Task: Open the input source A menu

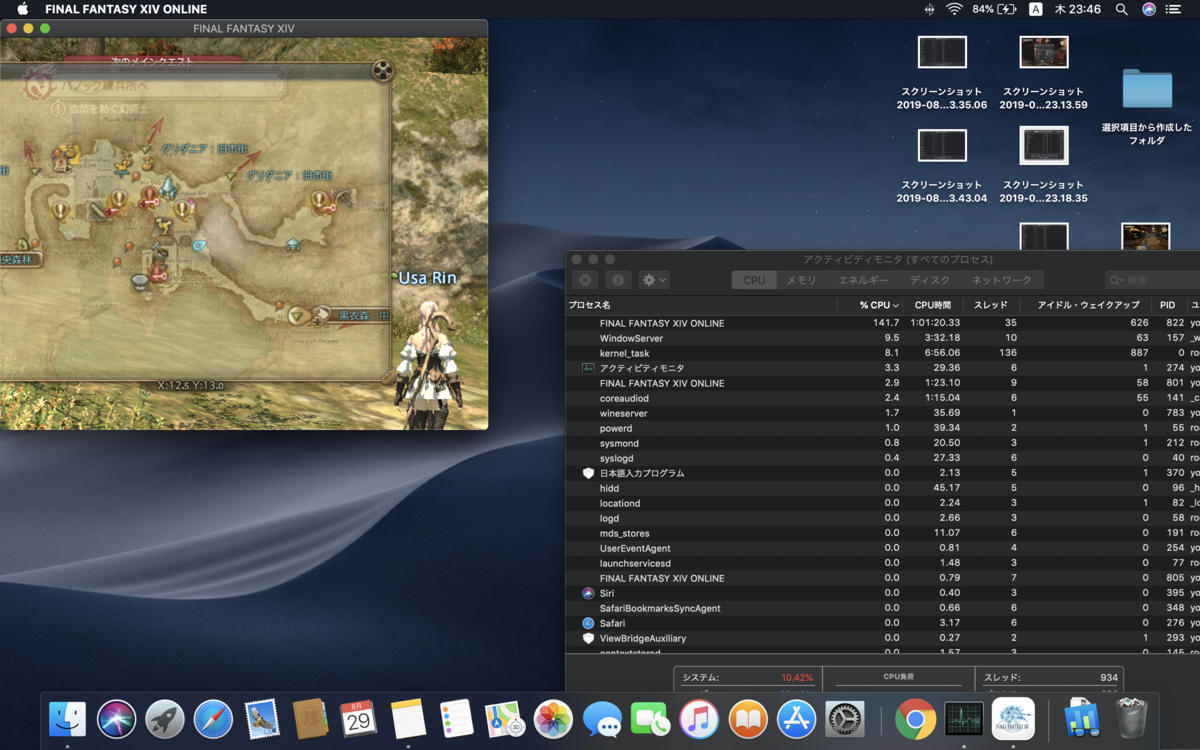Action: coord(1035,9)
